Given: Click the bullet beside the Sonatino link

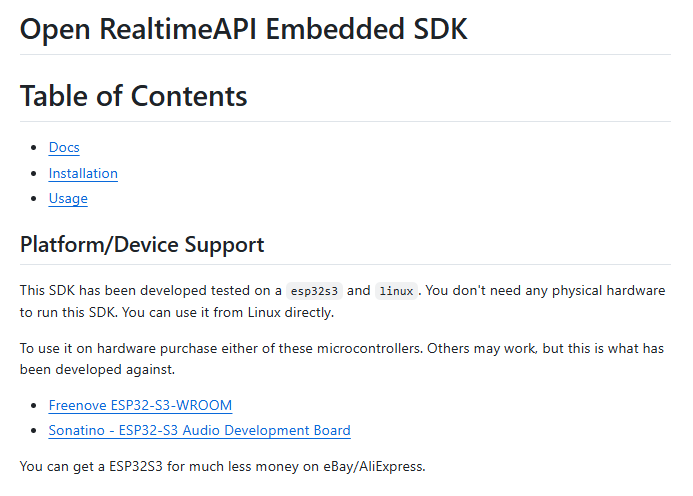Looking at the screenshot, I should (x=34, y=431).
